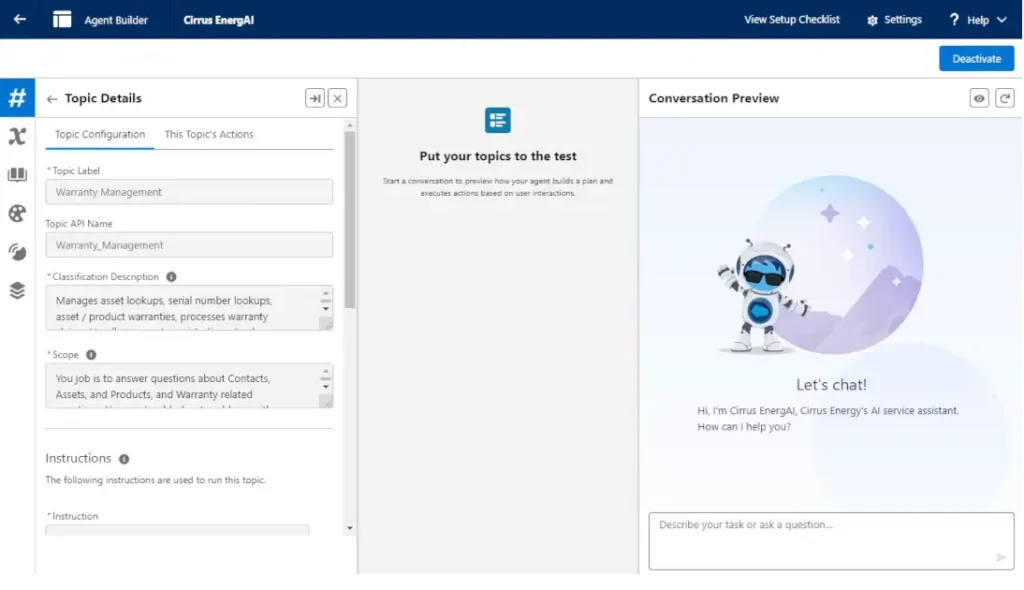Viewport: 1024px width, 590px height.
Task: Click the 'Let's chat!' heading
Action: [x=831, y=385]
